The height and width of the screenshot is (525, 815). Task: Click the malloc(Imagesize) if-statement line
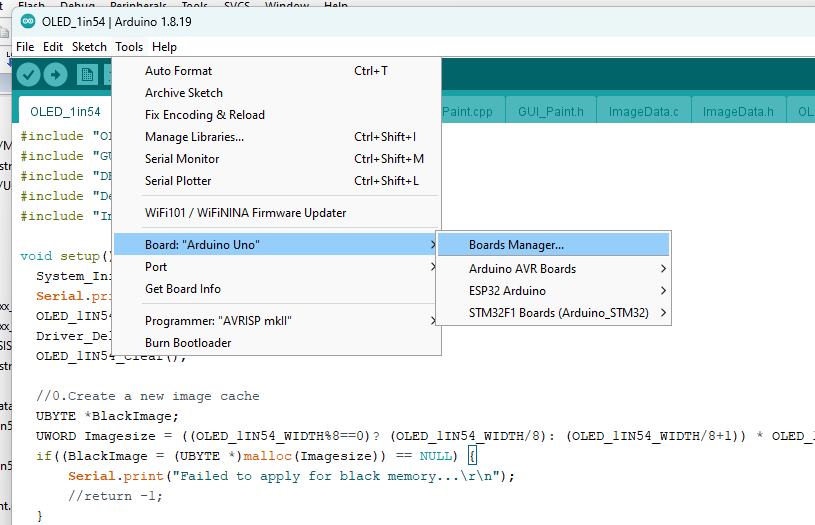(x=256, y=456)
